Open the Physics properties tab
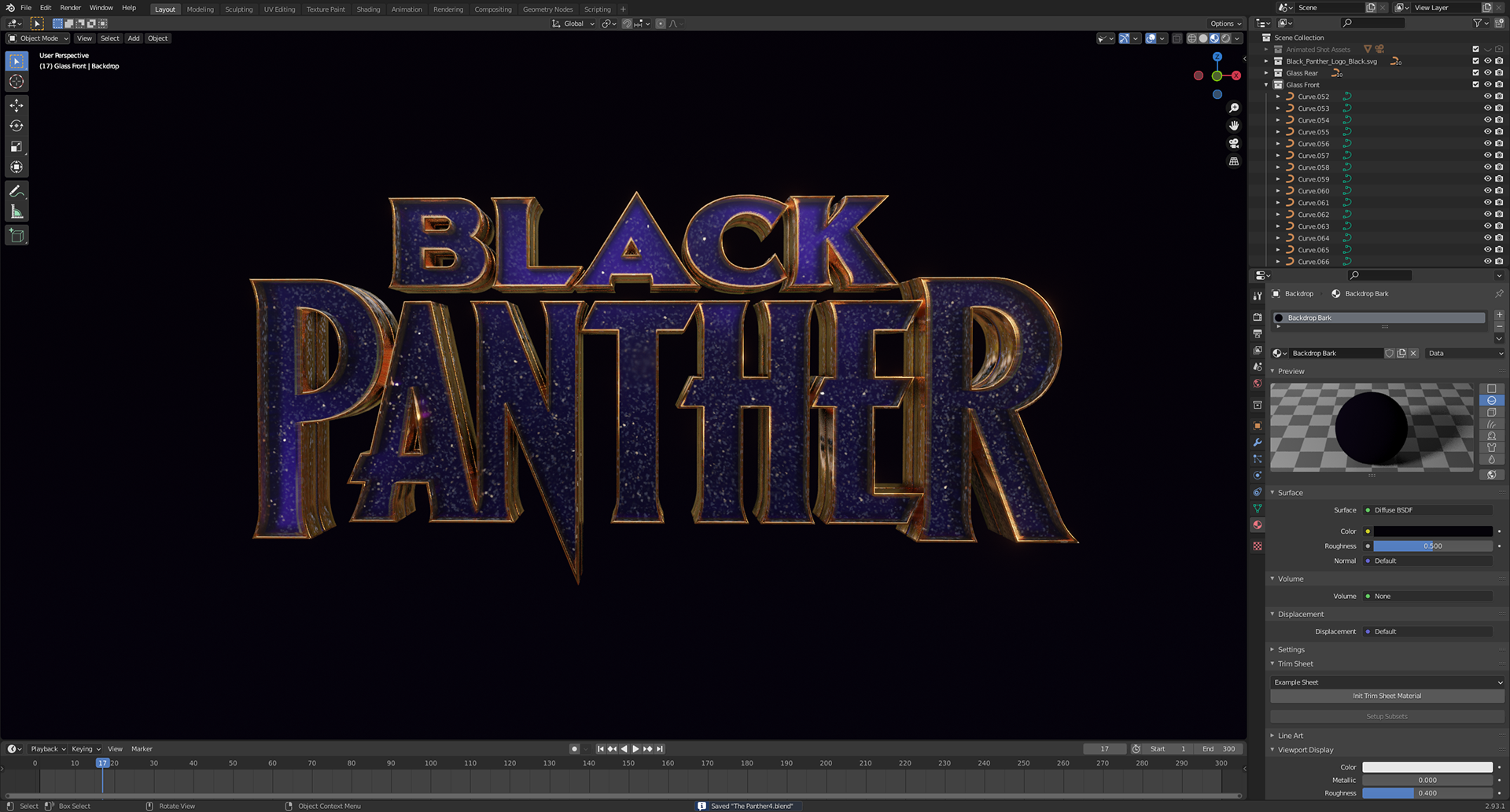1510x812 pixels. (1258, 475)
